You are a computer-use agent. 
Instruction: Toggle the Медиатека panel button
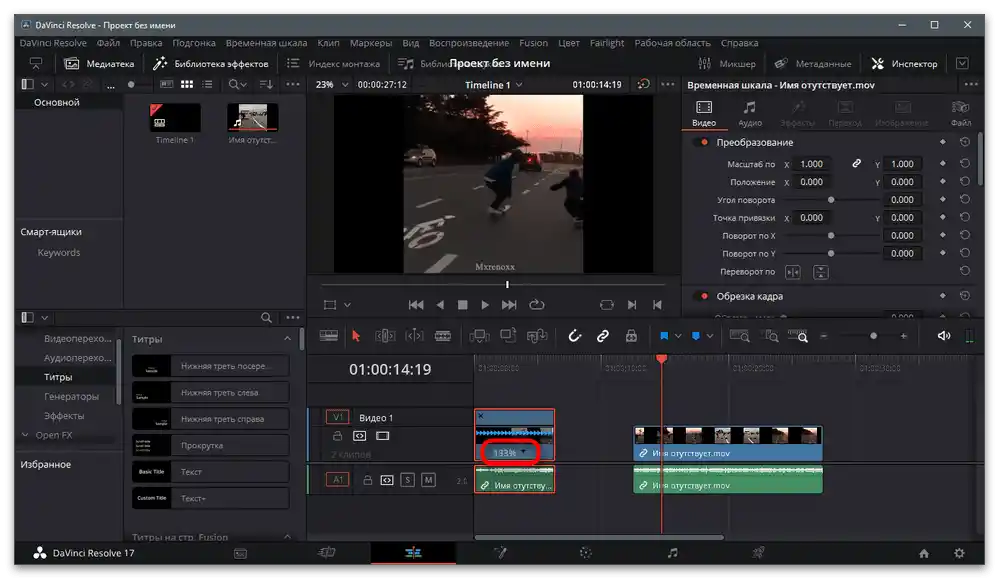point(99,64)
